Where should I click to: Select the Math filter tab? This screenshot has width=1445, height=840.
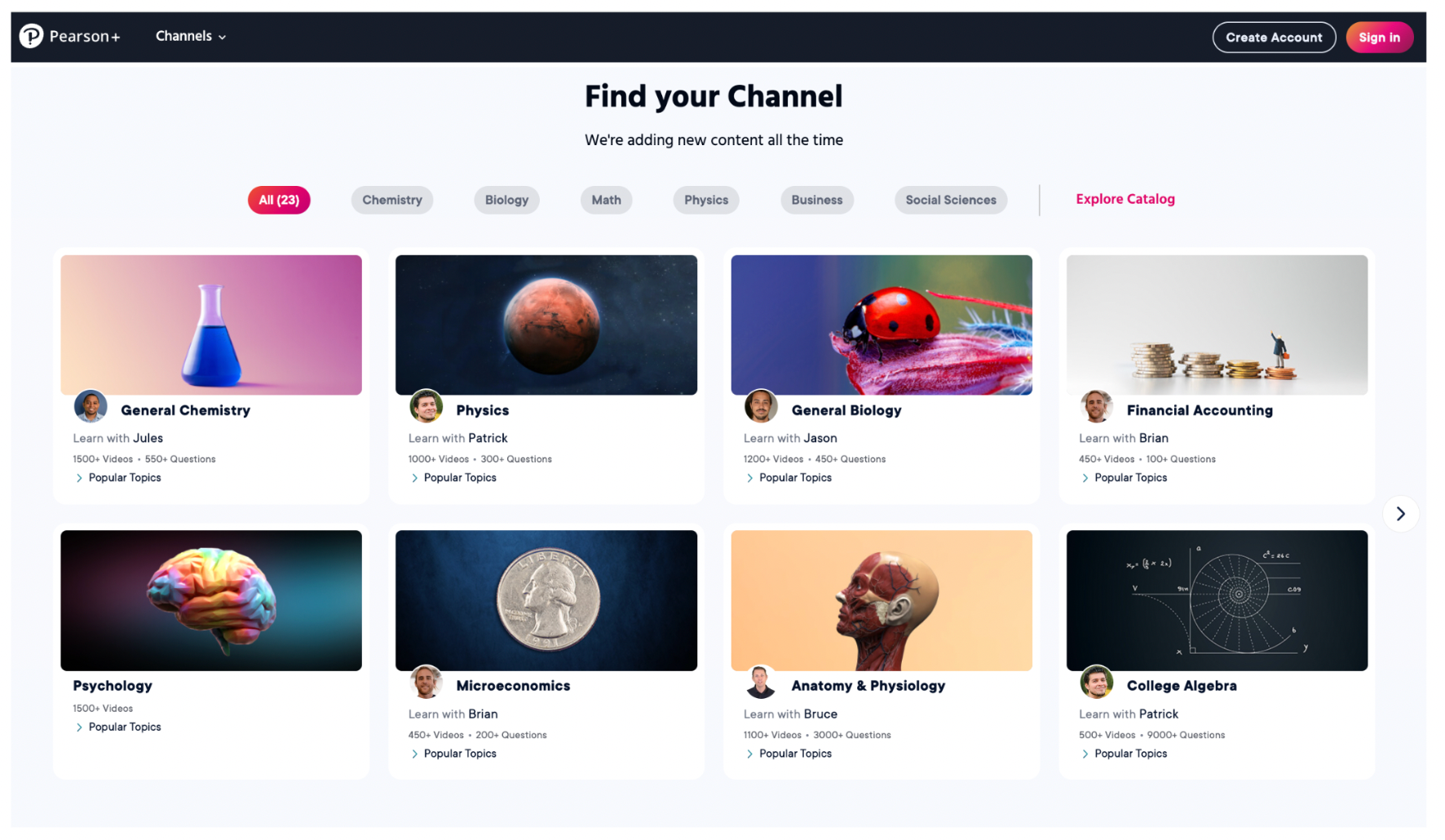tap(606, 200)
